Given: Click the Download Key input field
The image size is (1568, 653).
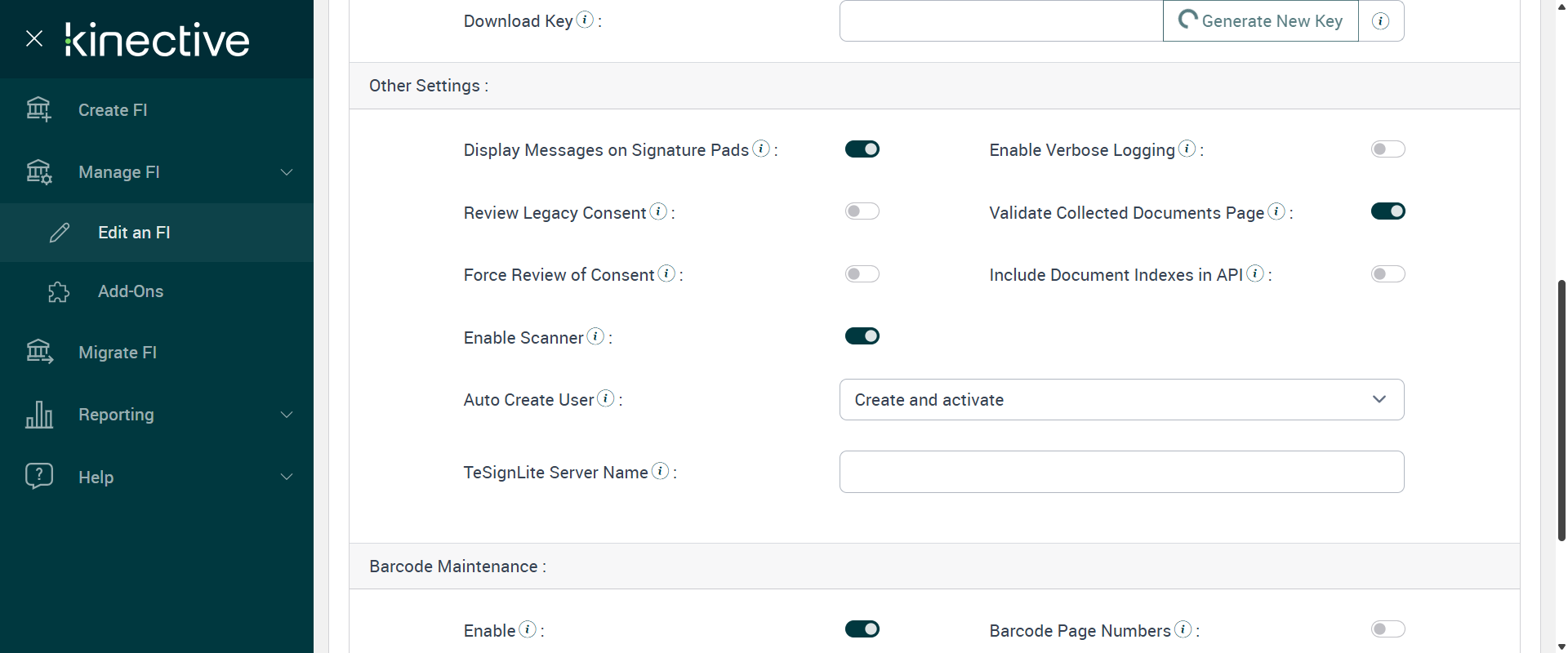Looking at the screenshot, I should pos(1001,21).
